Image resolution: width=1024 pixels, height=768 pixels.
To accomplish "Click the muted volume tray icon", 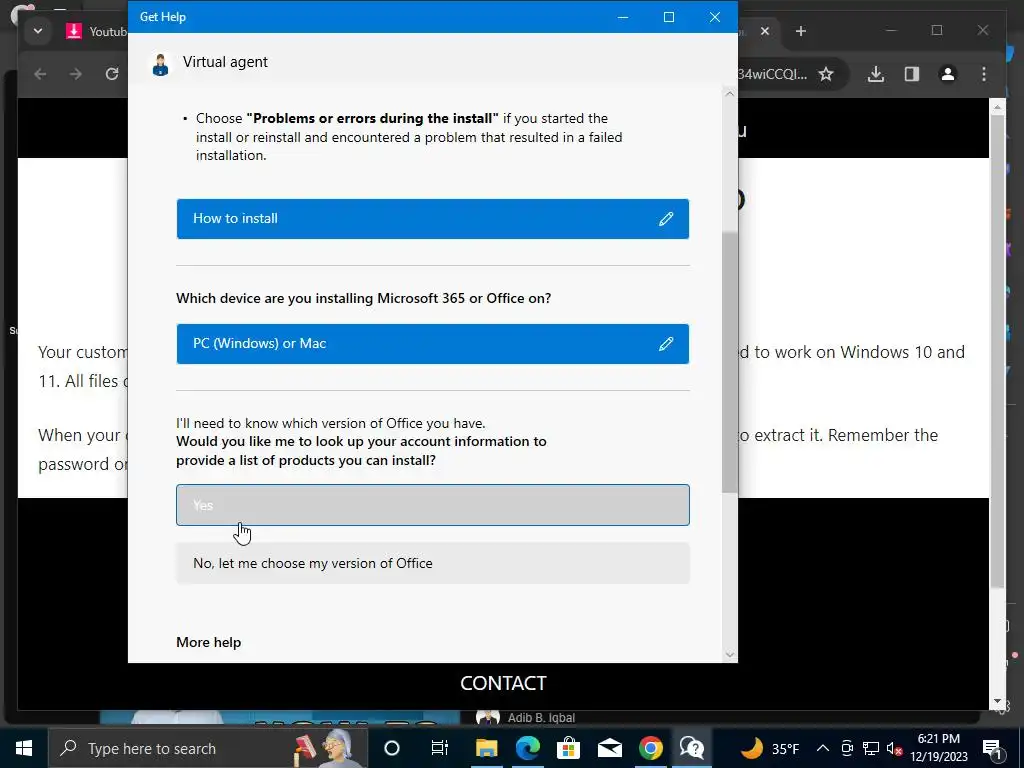I will 894,748.
